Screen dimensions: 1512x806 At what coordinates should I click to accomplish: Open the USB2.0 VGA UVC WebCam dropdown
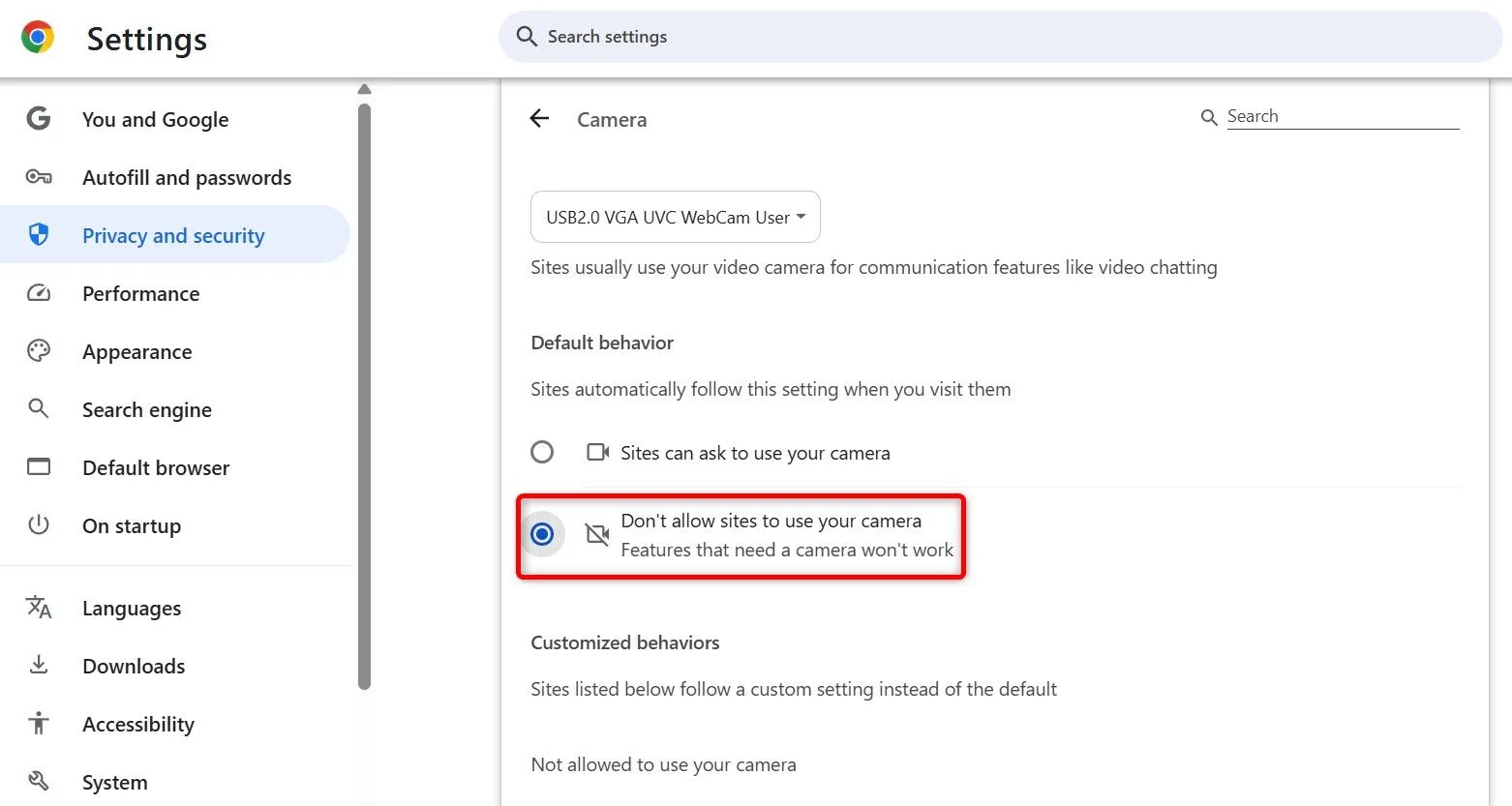(x=675, y=217)
